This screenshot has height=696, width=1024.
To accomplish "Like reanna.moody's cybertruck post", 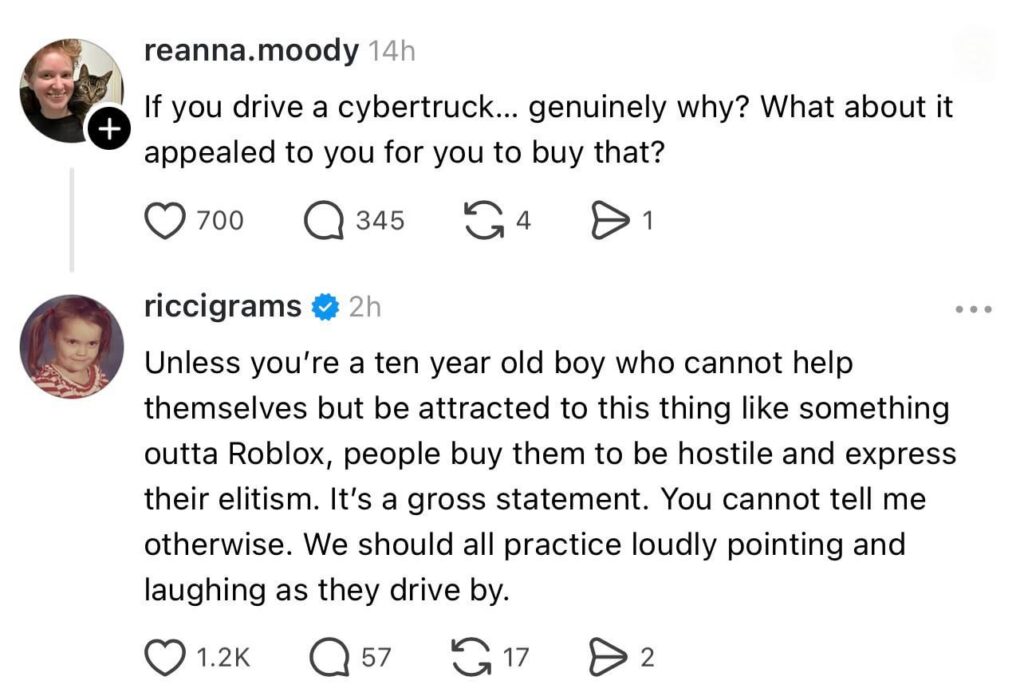I will tap(165, 221).
